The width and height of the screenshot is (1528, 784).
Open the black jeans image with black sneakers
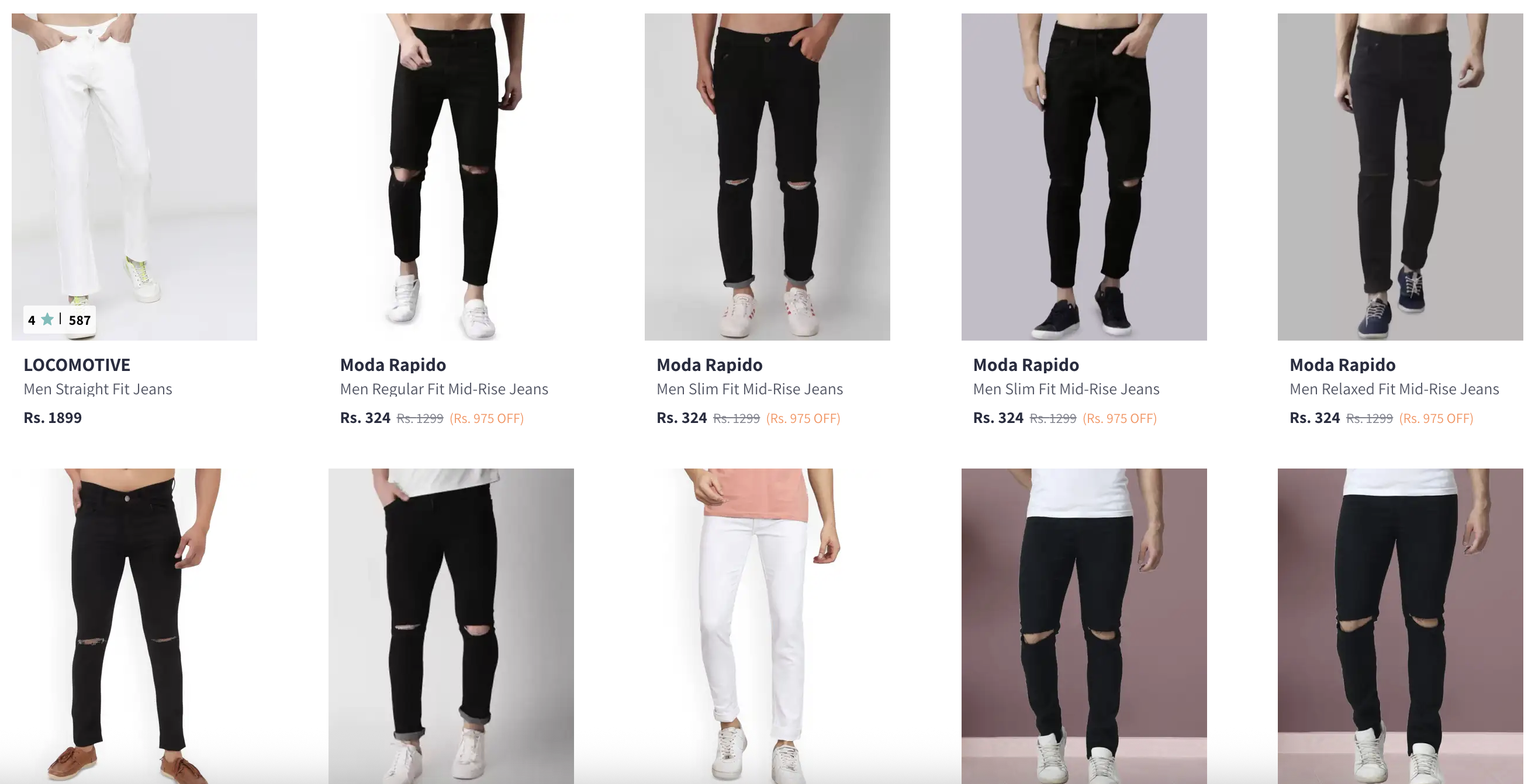click(x=1084, y=177)
